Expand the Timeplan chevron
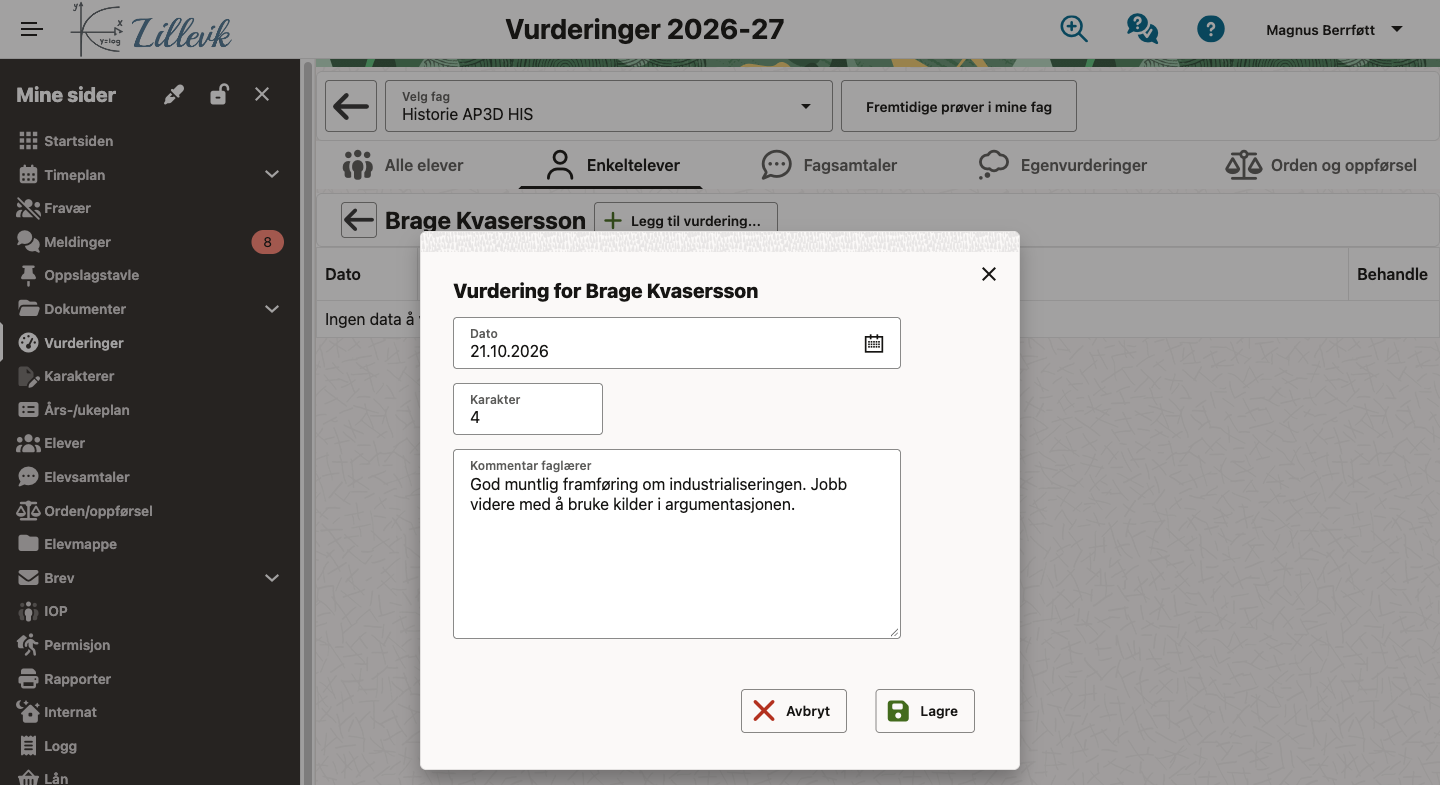Viewport: 1440px width, 785px height. coord(272,175)
